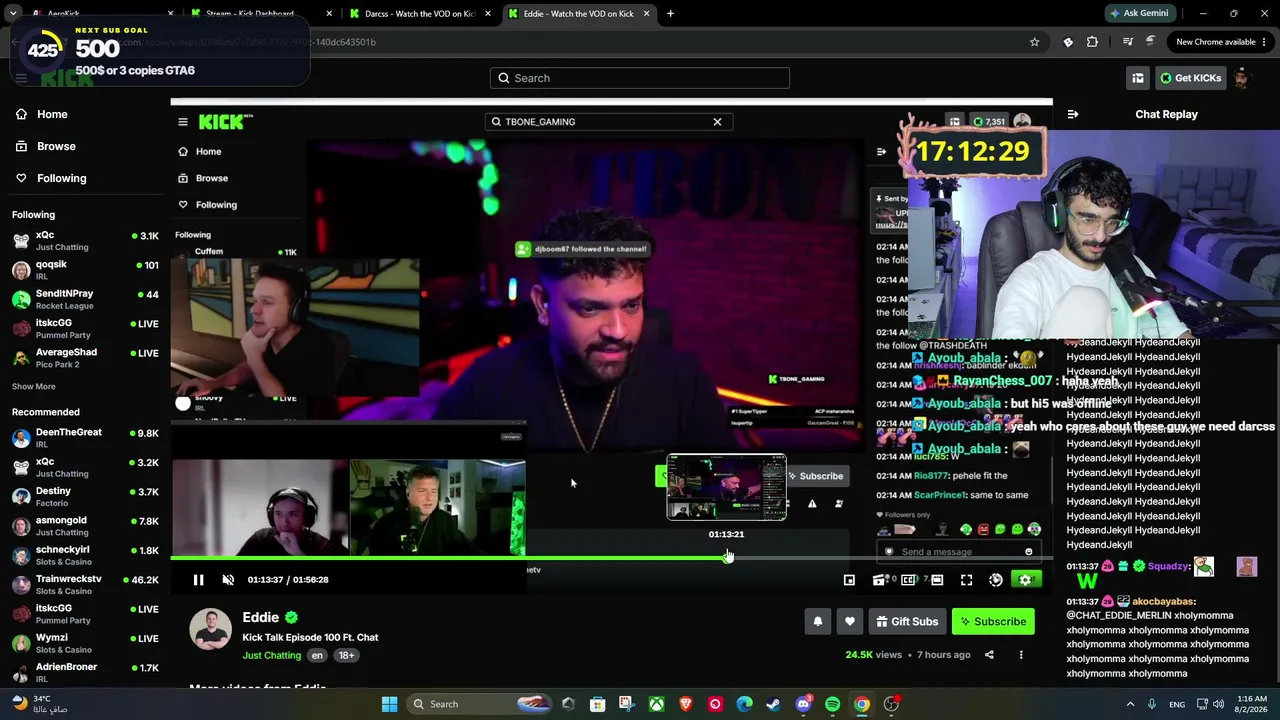Open Chrome extensions puzzle menu
This screenshot has height=720, width=1280.
pyautogui.click(x=1092, y=42)
